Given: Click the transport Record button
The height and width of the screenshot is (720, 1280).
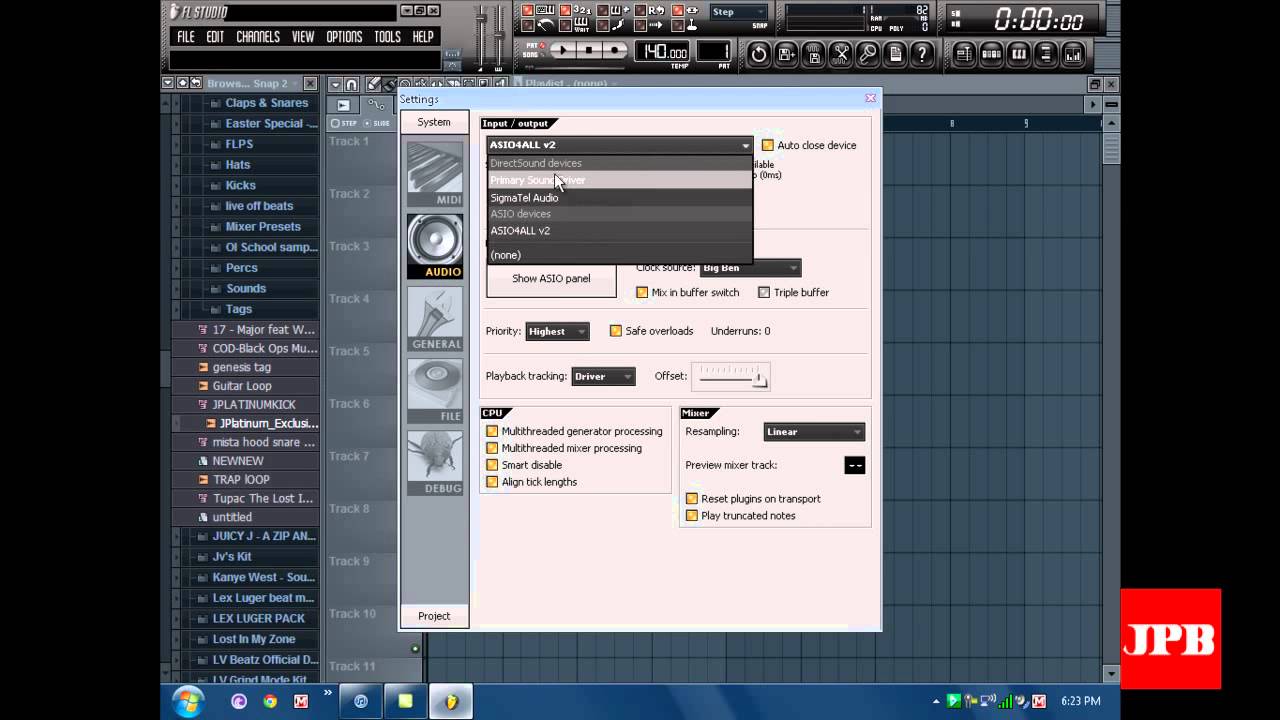Looking at the screenshot, I should click(x=614, y=49).
